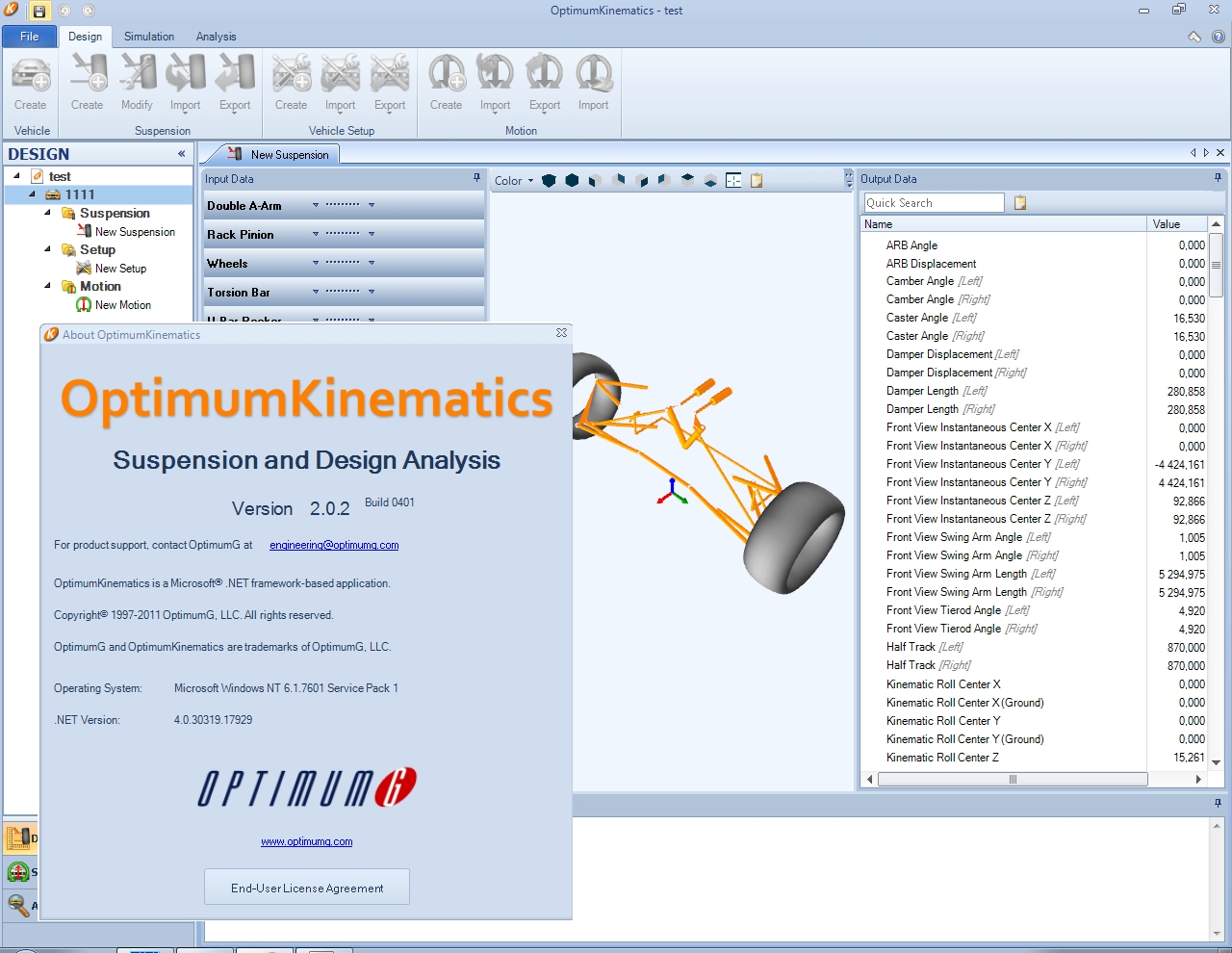Click the engineering@optimumg.com email link
Viewport: 1232px width, 953px height.
(334, 545)
